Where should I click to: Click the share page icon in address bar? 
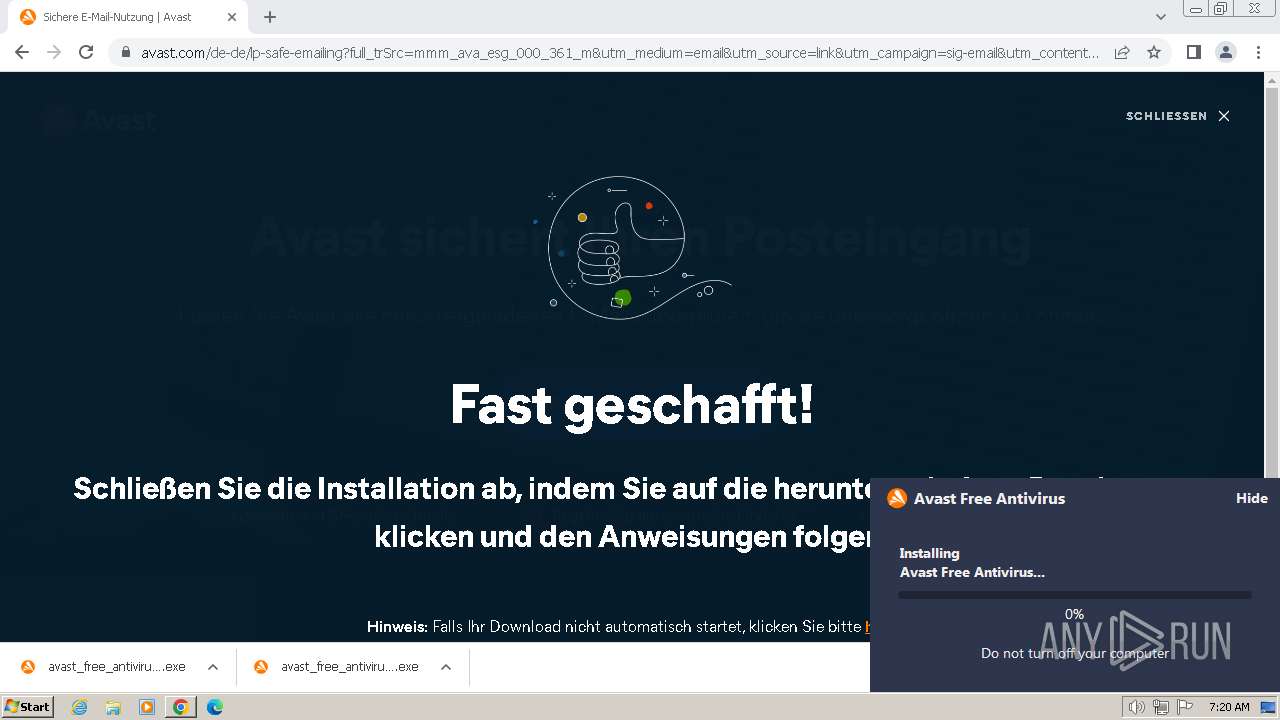coord(1122,52)
